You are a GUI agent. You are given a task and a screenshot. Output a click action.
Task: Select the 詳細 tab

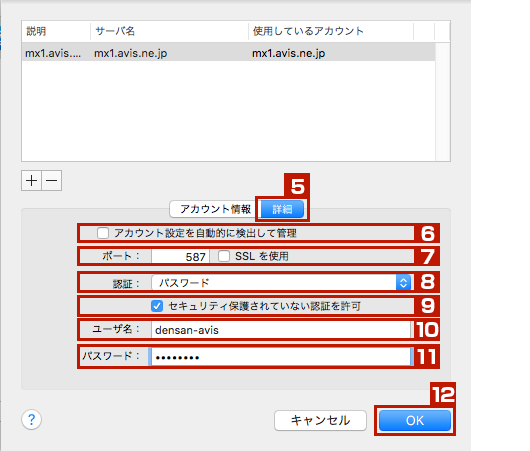coord(282,209)
